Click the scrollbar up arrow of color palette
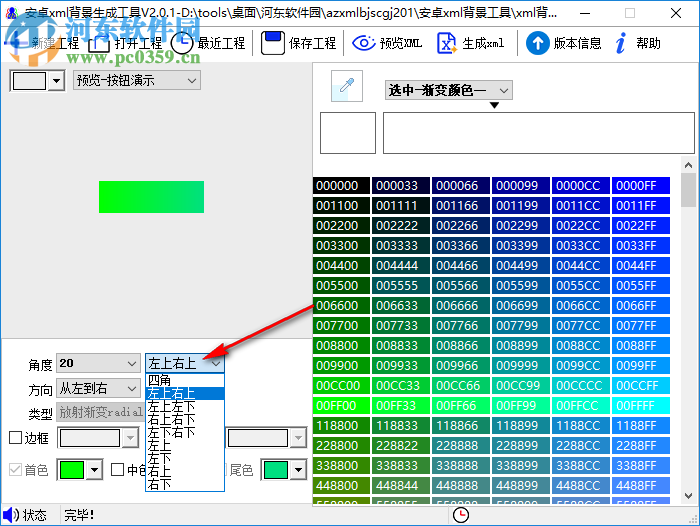Screen dimensions: 700x526 click(x=688, y=165)
